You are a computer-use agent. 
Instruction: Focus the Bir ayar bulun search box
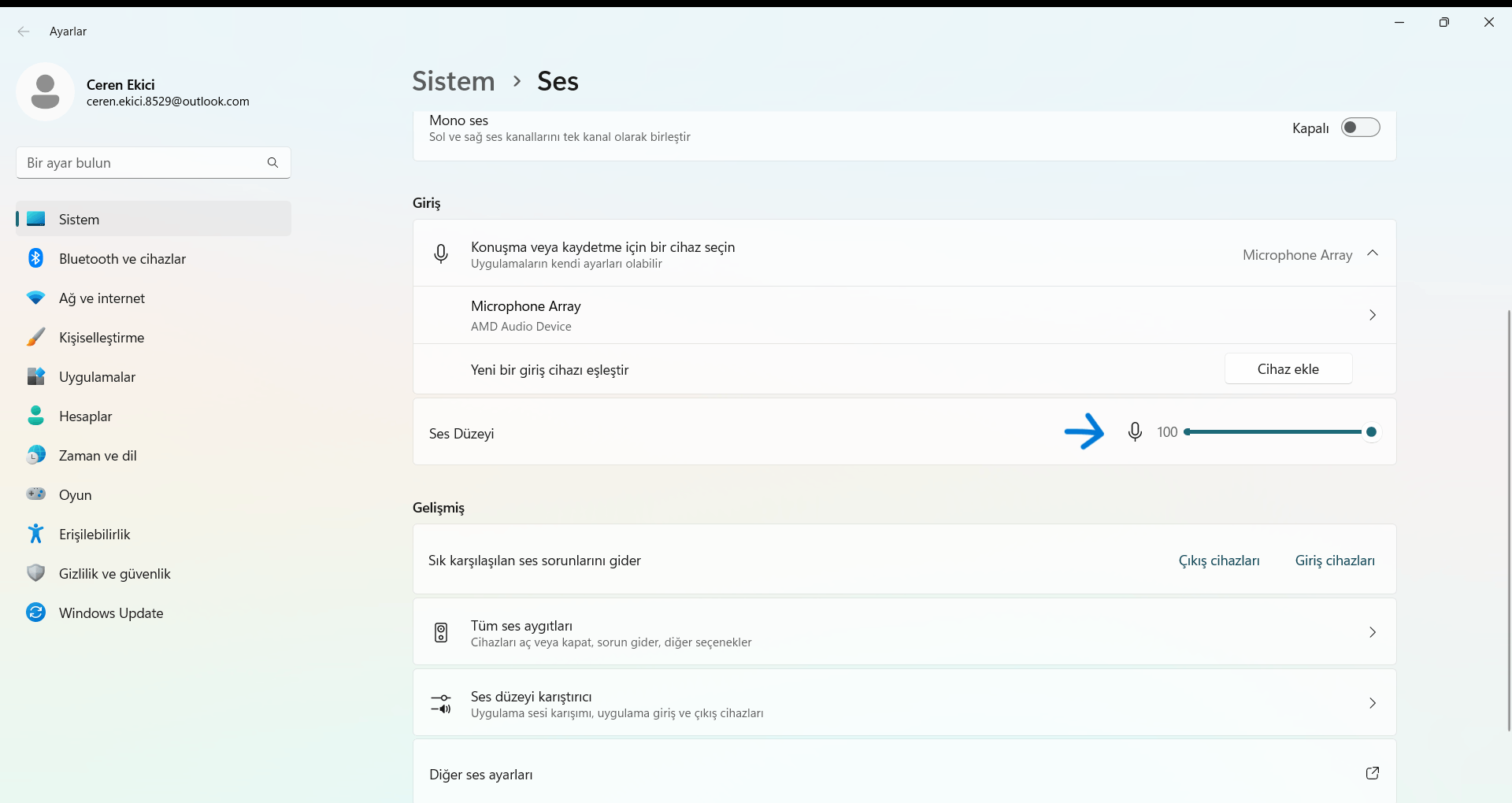coord(142,163)
